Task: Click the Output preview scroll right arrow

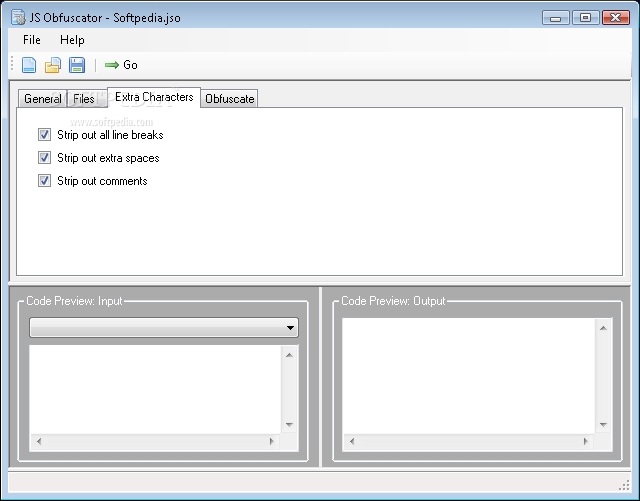Action: [x=586, y=441]
